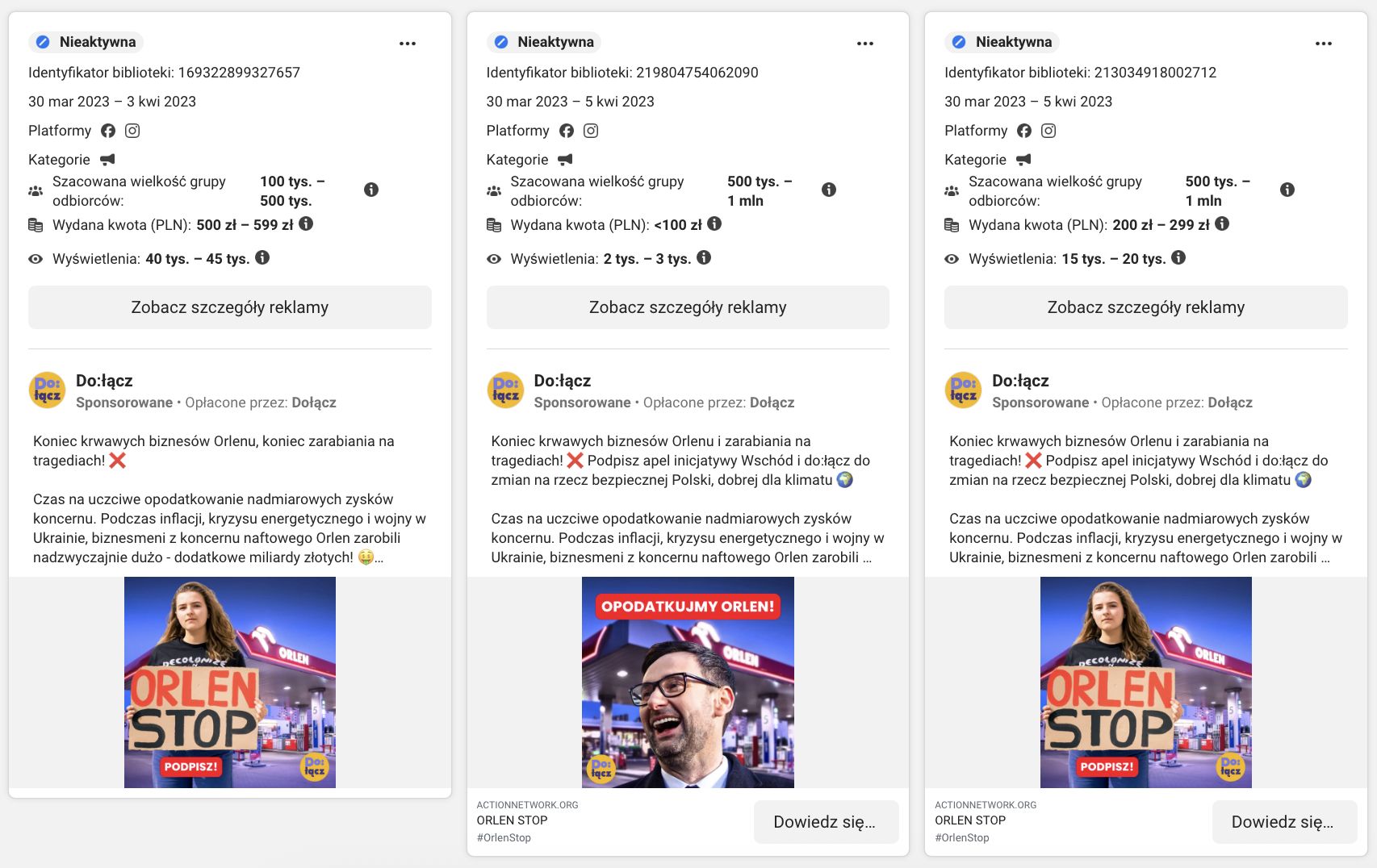Click Do:łącz avatar in ad 169322899327657
1377x868 pixels.
coord(47,390)
